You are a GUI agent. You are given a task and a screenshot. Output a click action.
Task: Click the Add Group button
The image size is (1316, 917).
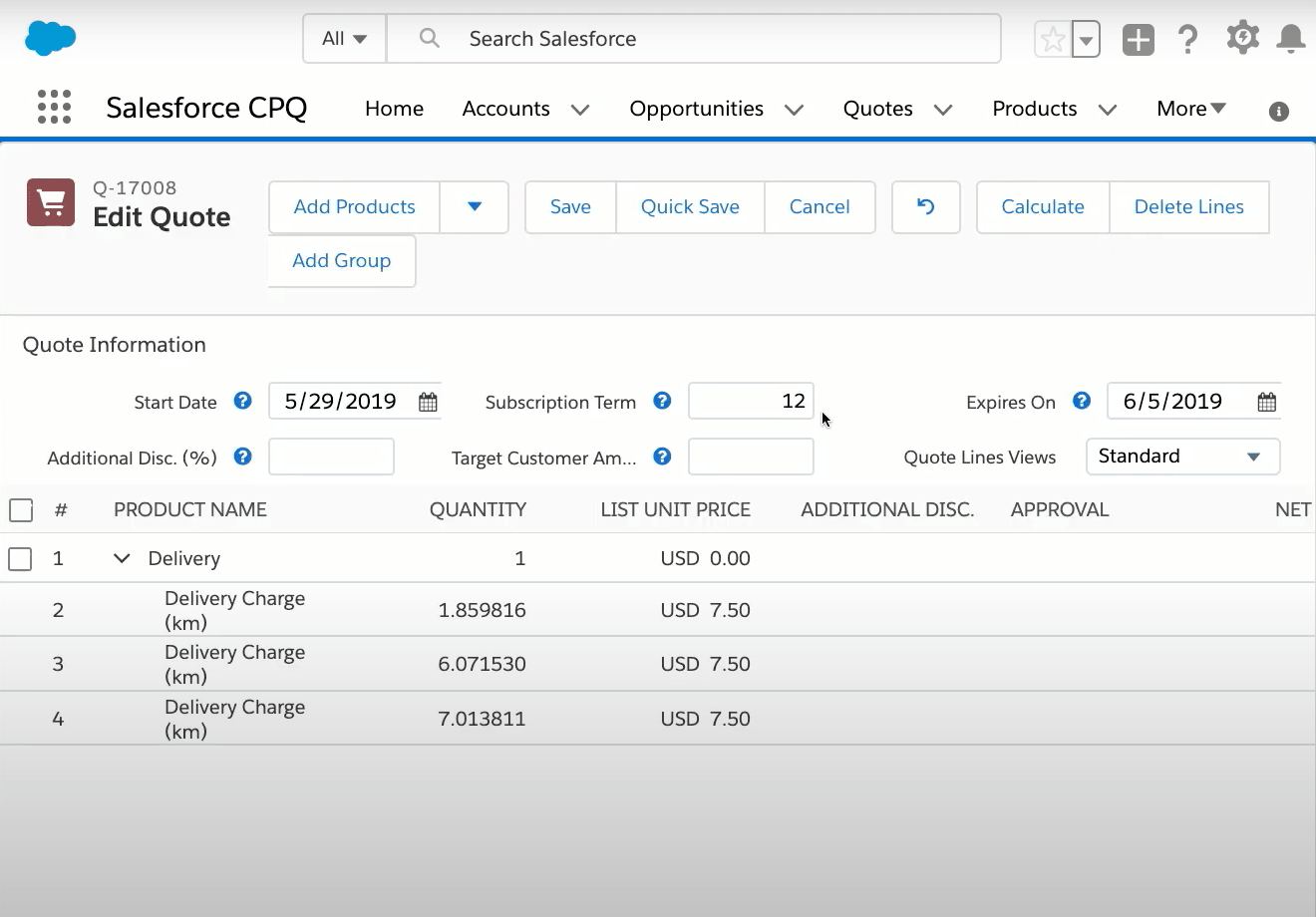point(341,261)
